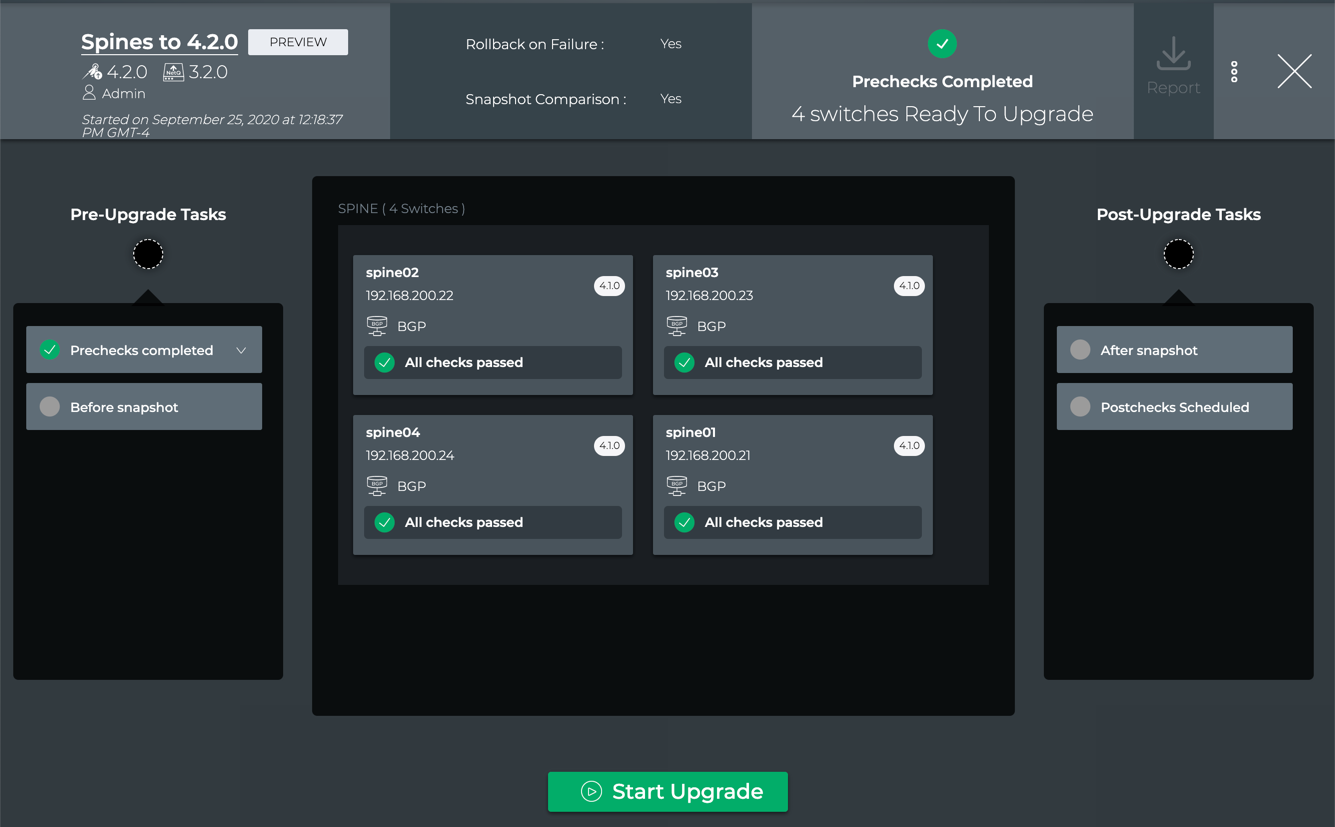Expand All checks passed on spine02

pyautogui.click(x=493, y=363)
